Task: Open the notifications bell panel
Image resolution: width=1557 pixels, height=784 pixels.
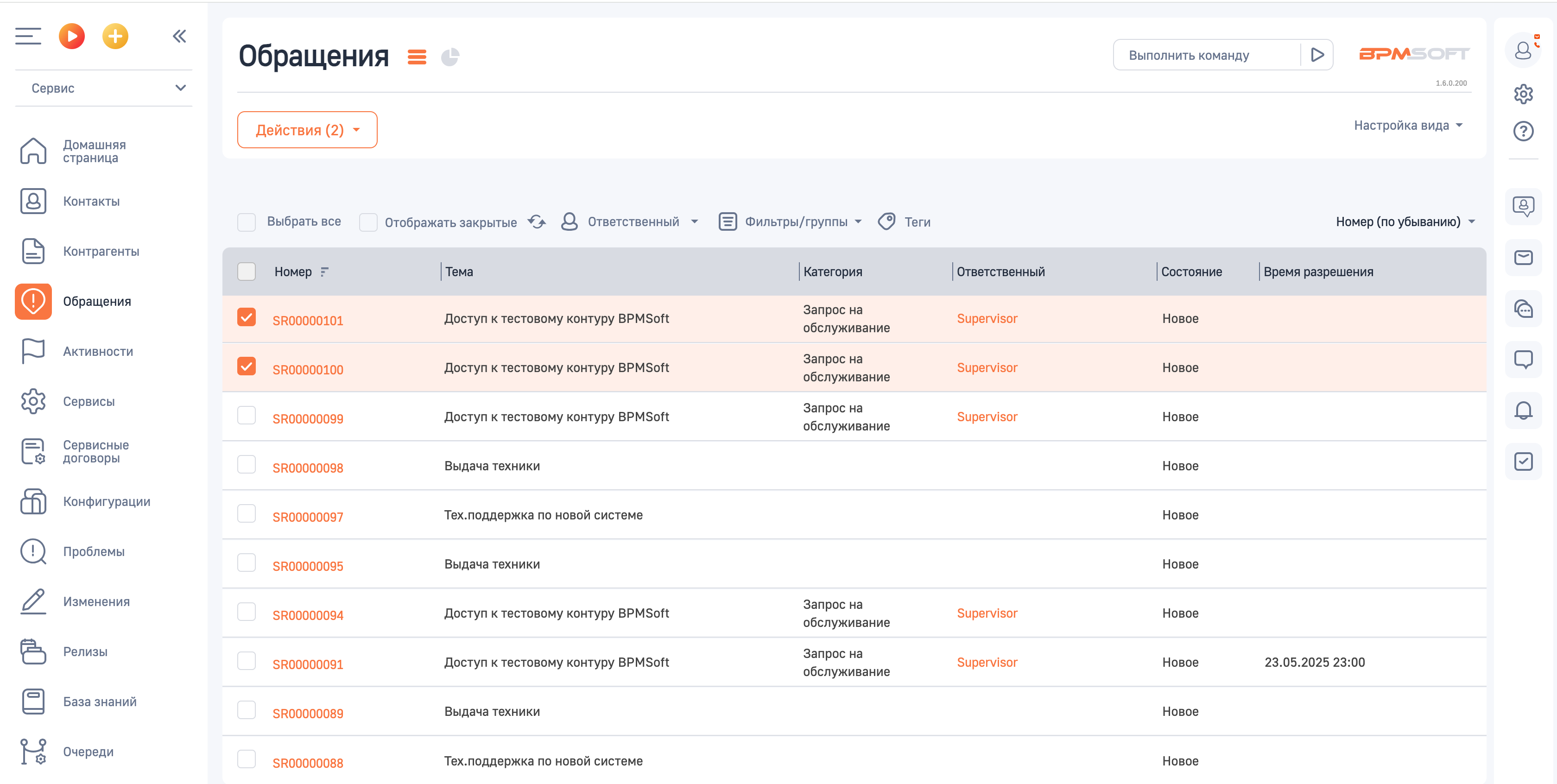Action: [1523, 411]
